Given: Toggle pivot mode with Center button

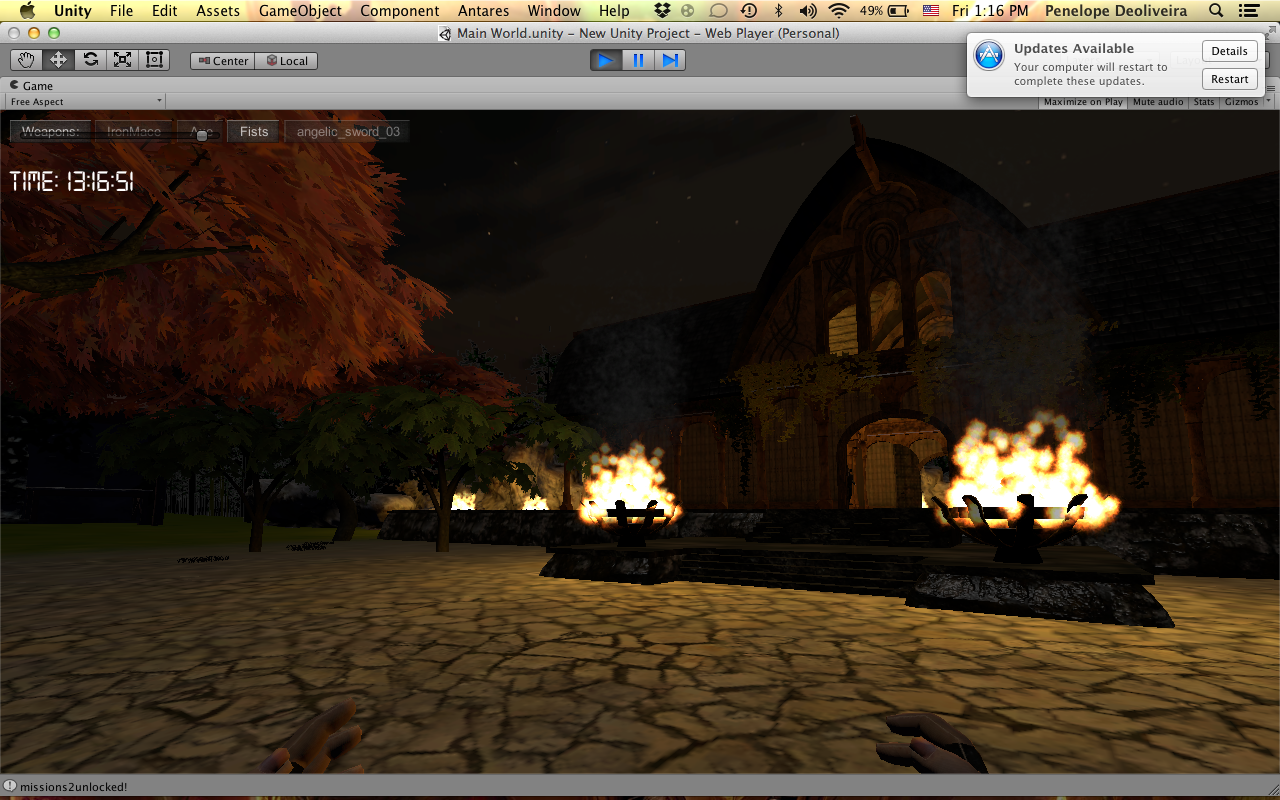Looking at the screenshot, I should pos(222,61).
